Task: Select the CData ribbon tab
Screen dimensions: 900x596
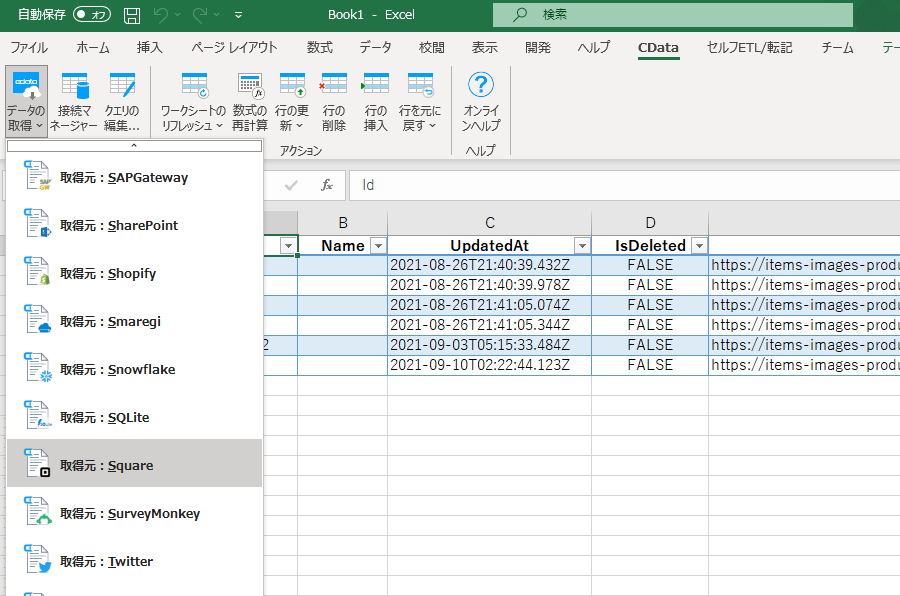Action: 658,48
